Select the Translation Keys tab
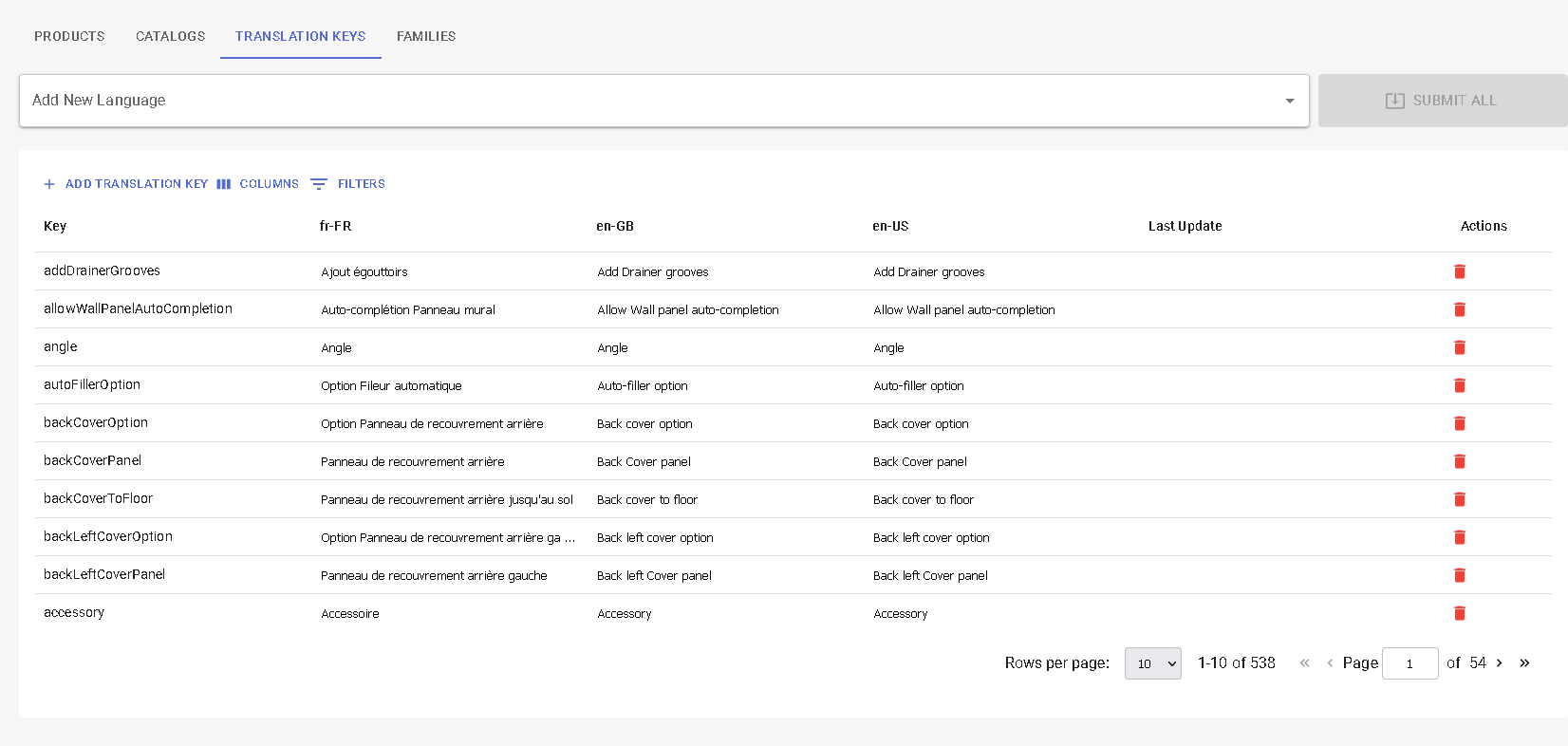The image size is (1568, 746). tap(301, 36)
